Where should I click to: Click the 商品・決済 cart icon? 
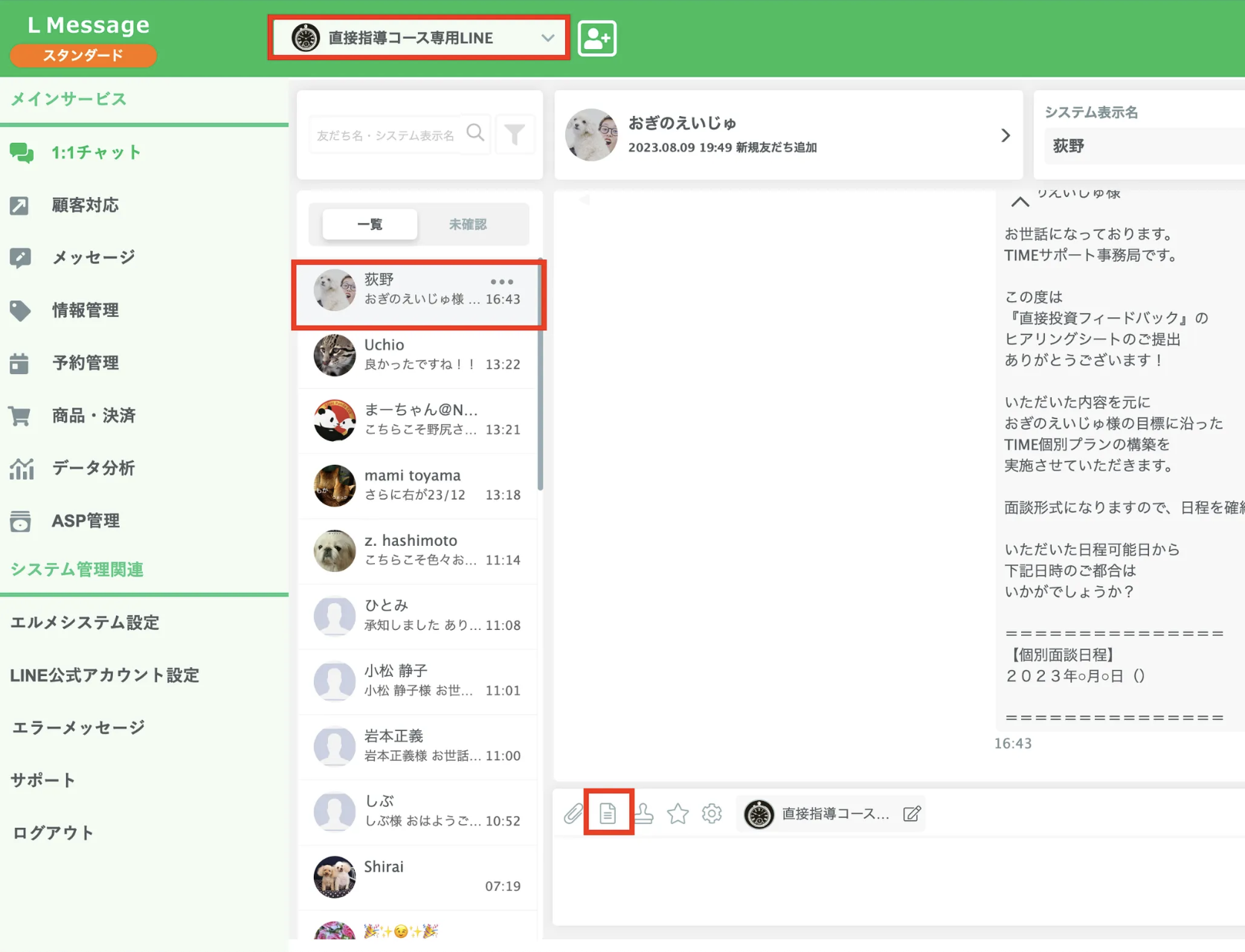(x=22, y=416)
